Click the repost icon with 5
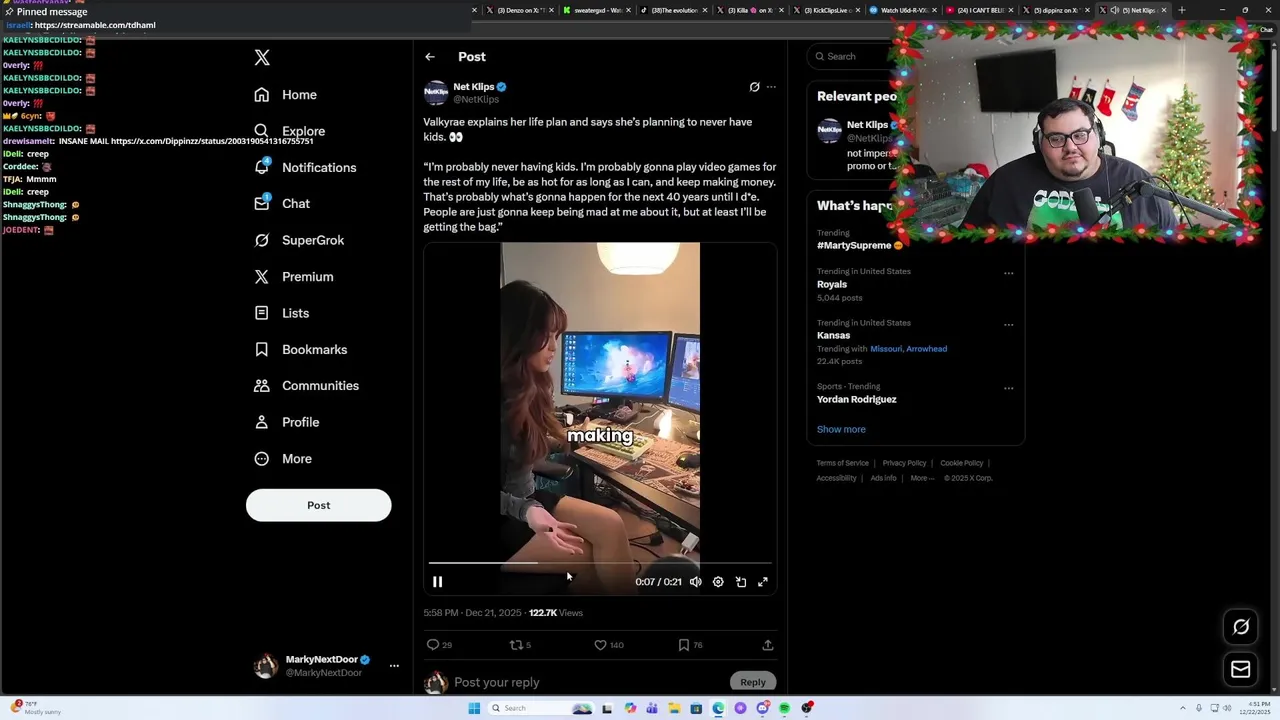This screenshot has width=1280, height=720. click(x=516, y=645)
